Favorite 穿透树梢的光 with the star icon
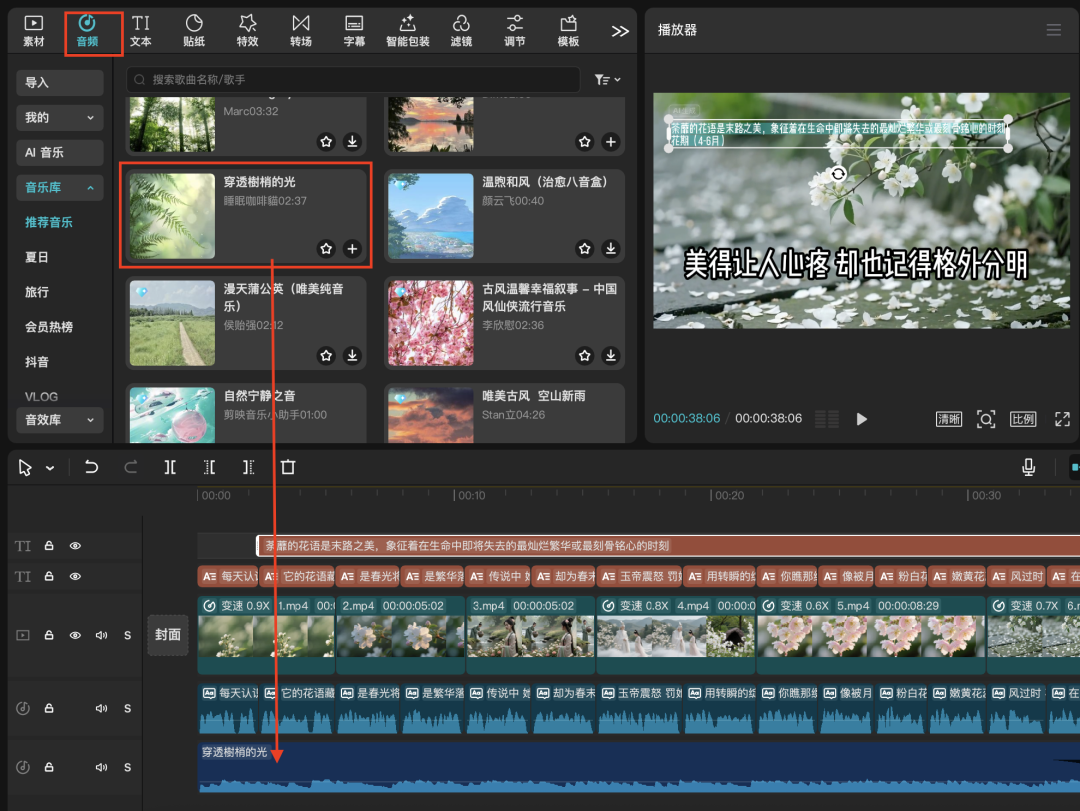Image resolution: width=1080 pixels, height=811 pixels. point(326,248)
